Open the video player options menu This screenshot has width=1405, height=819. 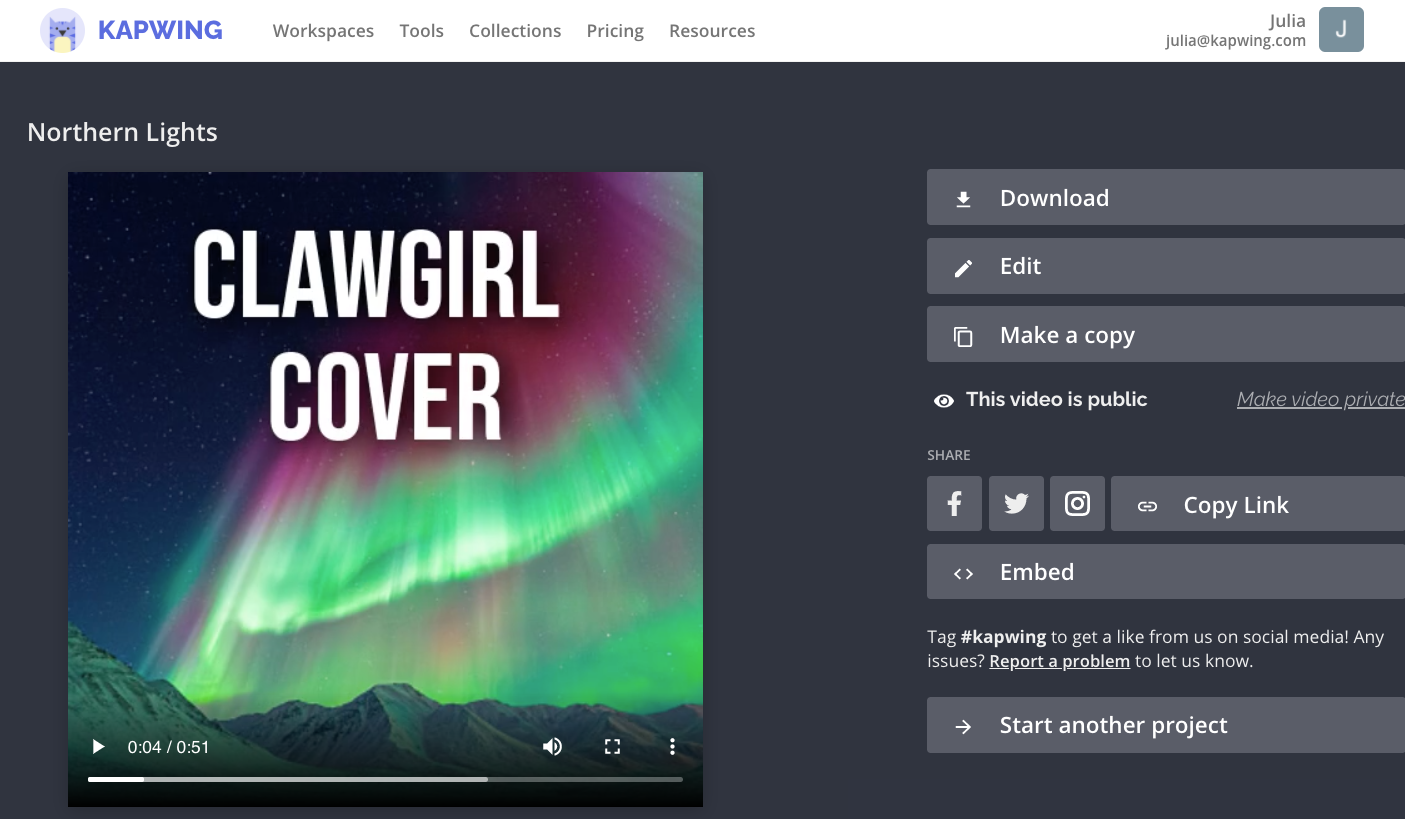pyautogui.click(x=672, y=746)
